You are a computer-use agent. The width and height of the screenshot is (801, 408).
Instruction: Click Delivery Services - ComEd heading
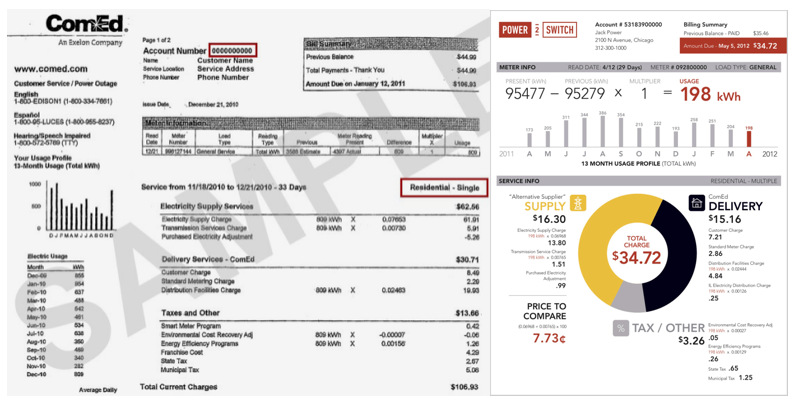click(x=208, y=259)
